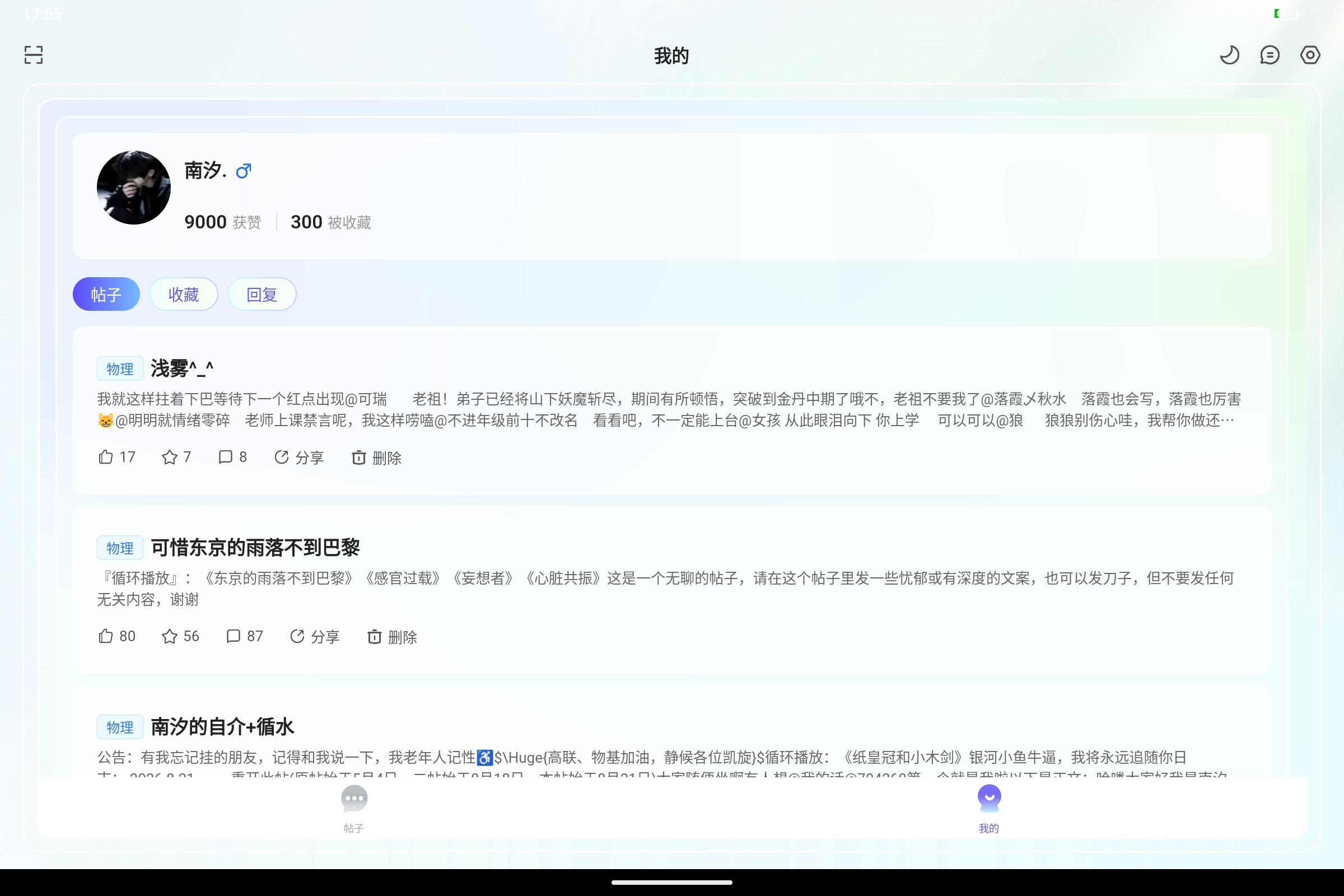Read the 浅雾^_^ post preview text

tap(669, 410)
